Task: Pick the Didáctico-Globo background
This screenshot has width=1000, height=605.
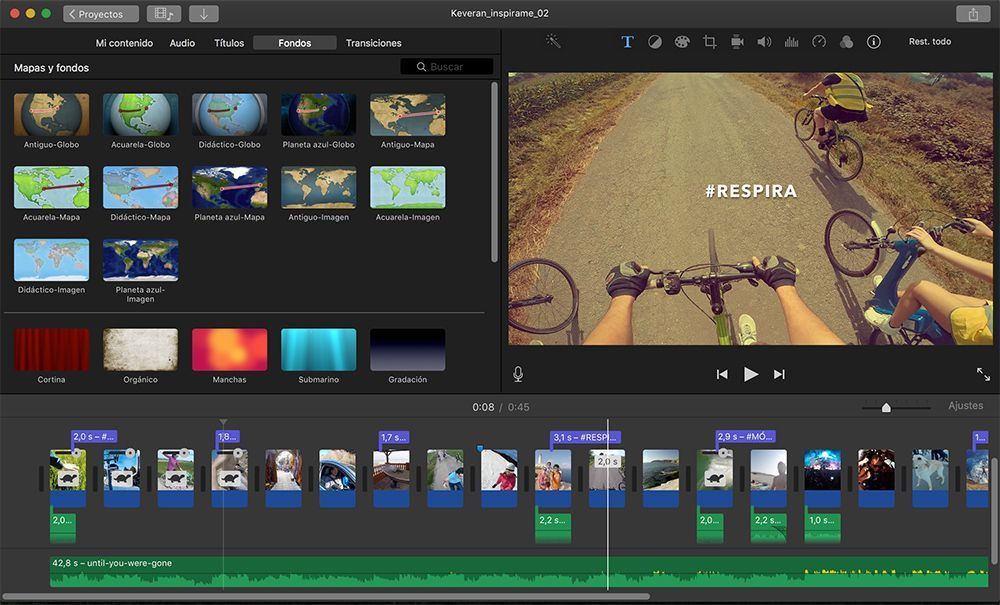Action: coord(230,115)
